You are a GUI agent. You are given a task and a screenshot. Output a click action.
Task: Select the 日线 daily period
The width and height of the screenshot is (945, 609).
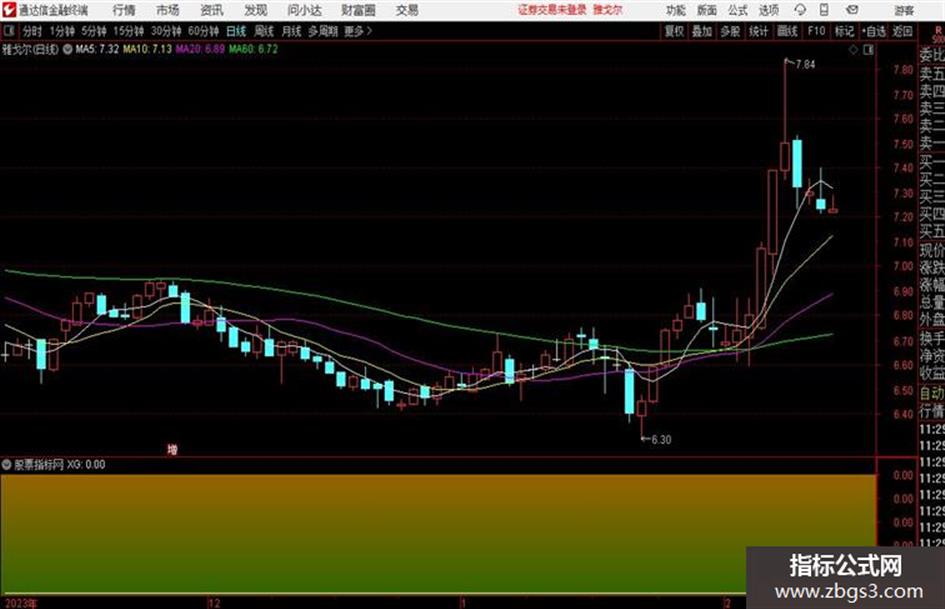236,31
